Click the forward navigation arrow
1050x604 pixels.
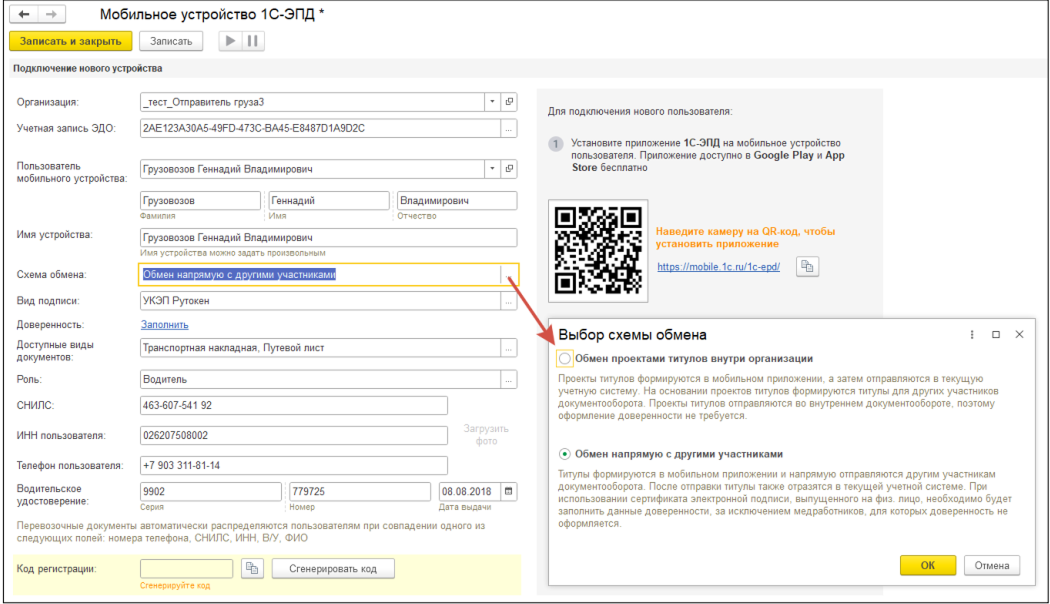(x=51, y=15)
